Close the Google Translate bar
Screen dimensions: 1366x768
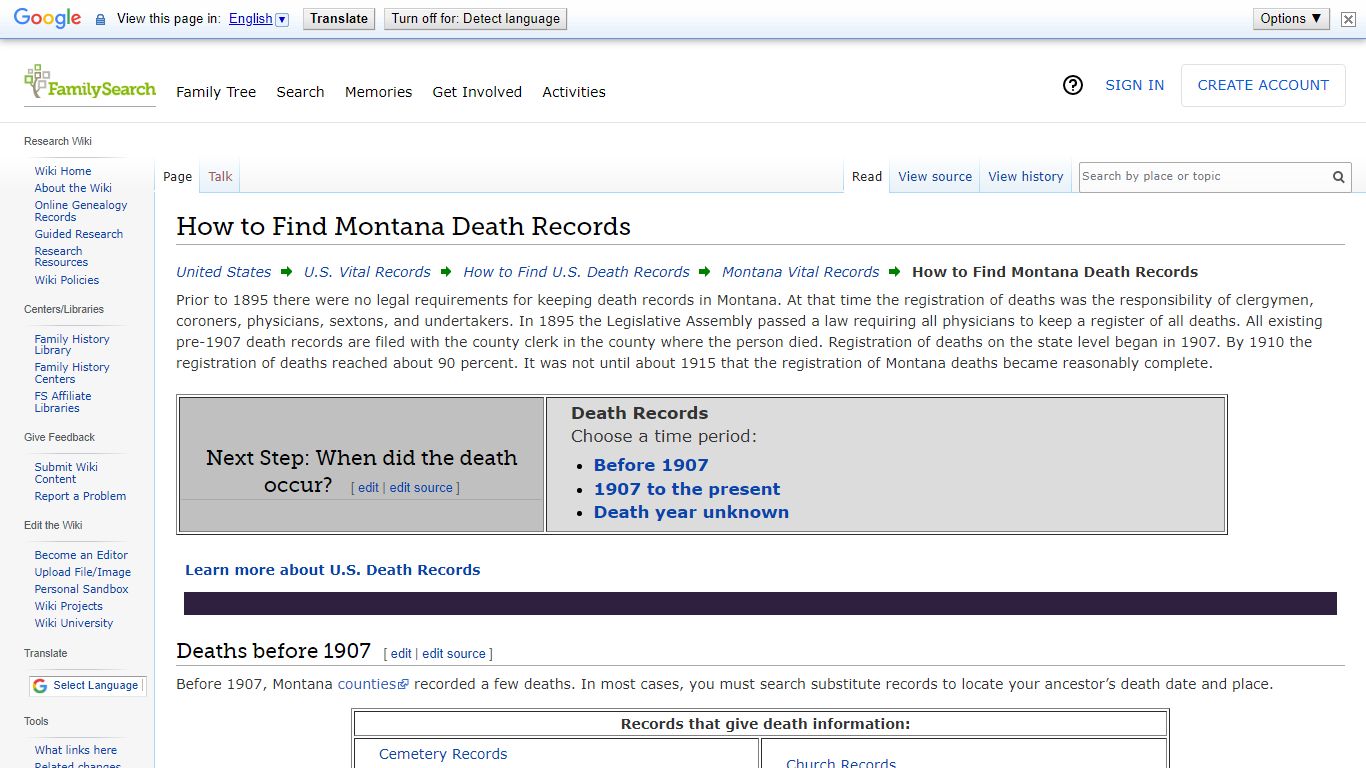1348,19
